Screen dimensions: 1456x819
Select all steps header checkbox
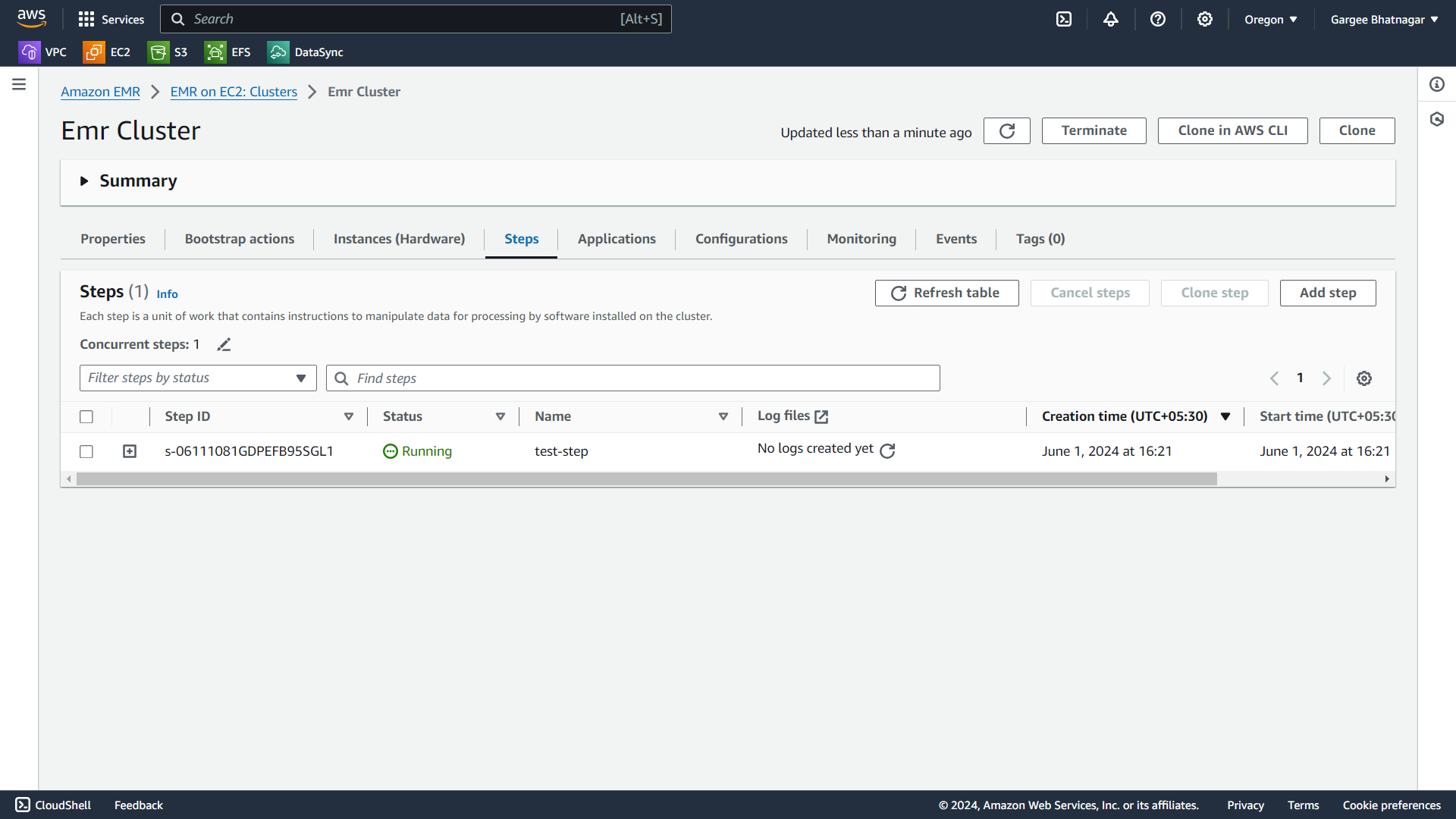click(x=86, y=417)
